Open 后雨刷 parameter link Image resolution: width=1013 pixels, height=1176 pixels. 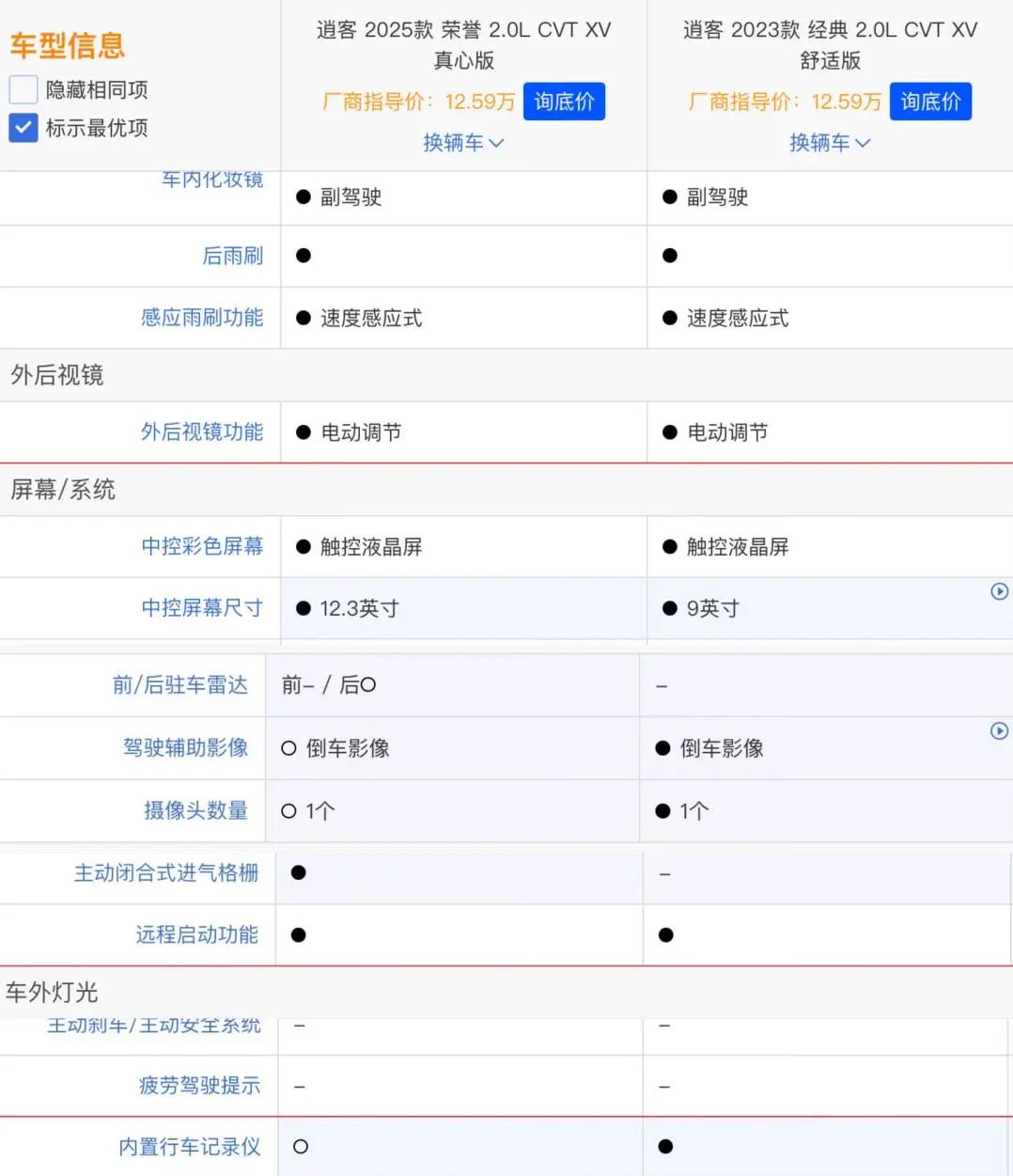232,256
